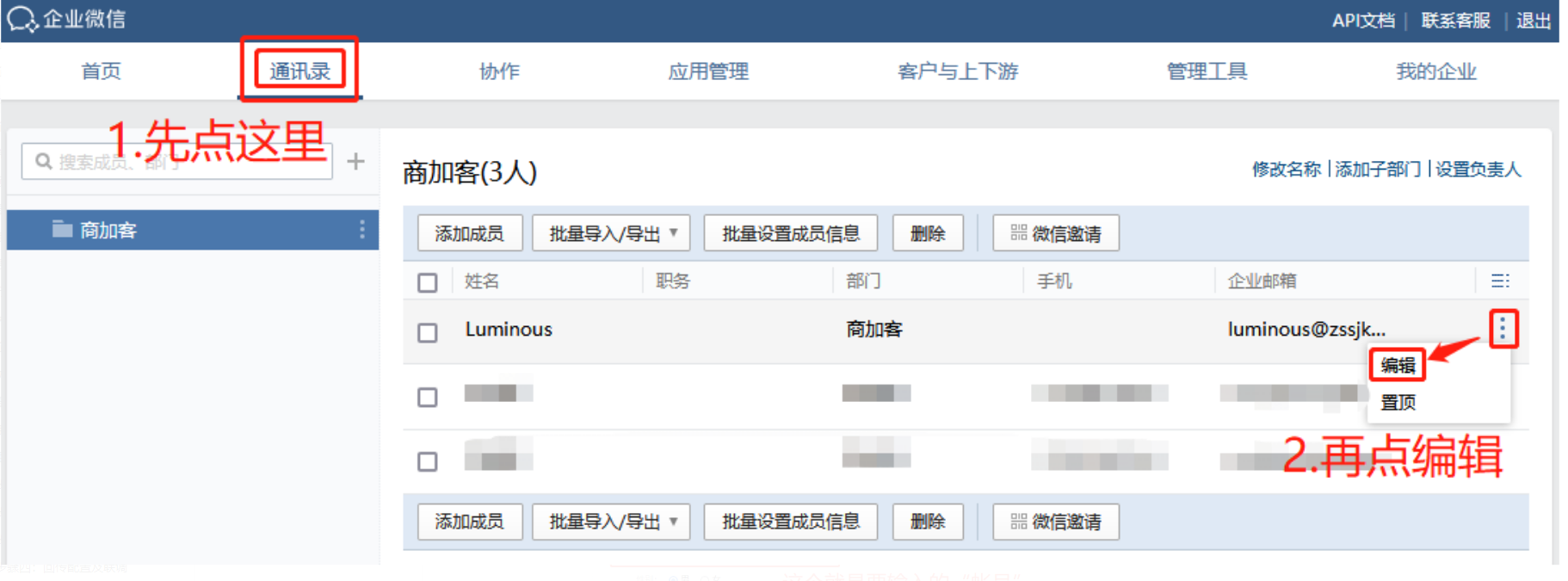Check the second member row checkbox
This screenshot has width=1568, height=581.
click(x=428, y=397)
